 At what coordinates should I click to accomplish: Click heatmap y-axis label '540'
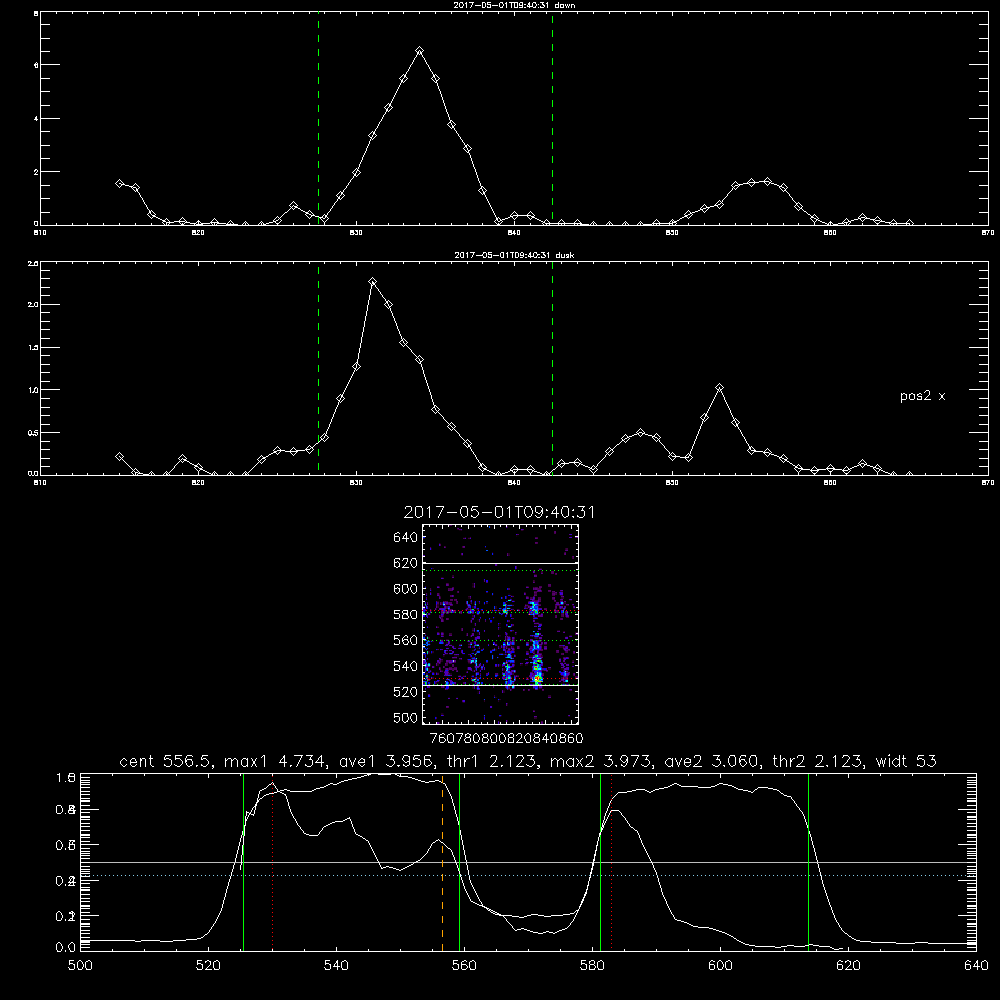pos(406,666)
